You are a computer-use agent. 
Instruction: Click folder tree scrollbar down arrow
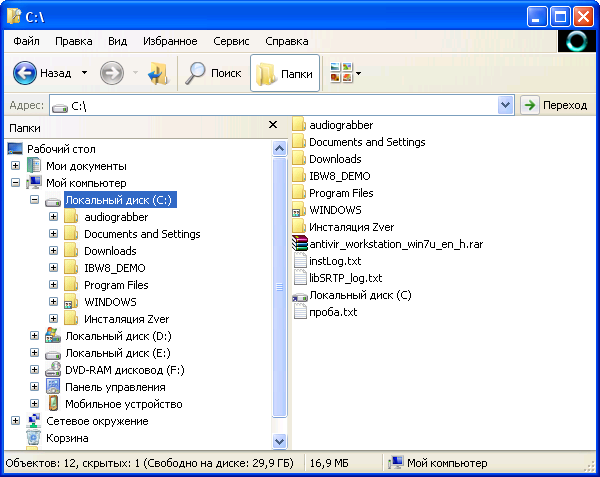point(280,441)
